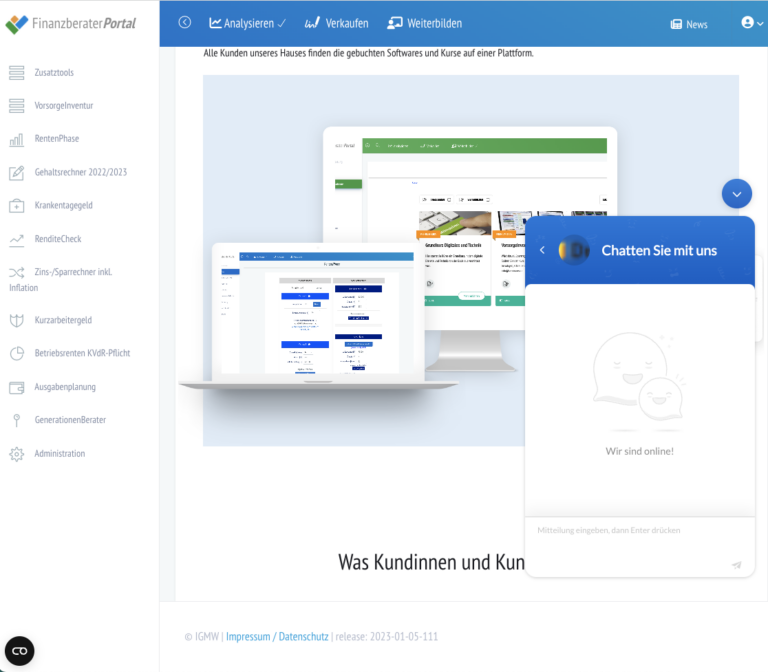Open the Verkaufen menu
Screen dimensions: 768x672
(x=336, y=24)
